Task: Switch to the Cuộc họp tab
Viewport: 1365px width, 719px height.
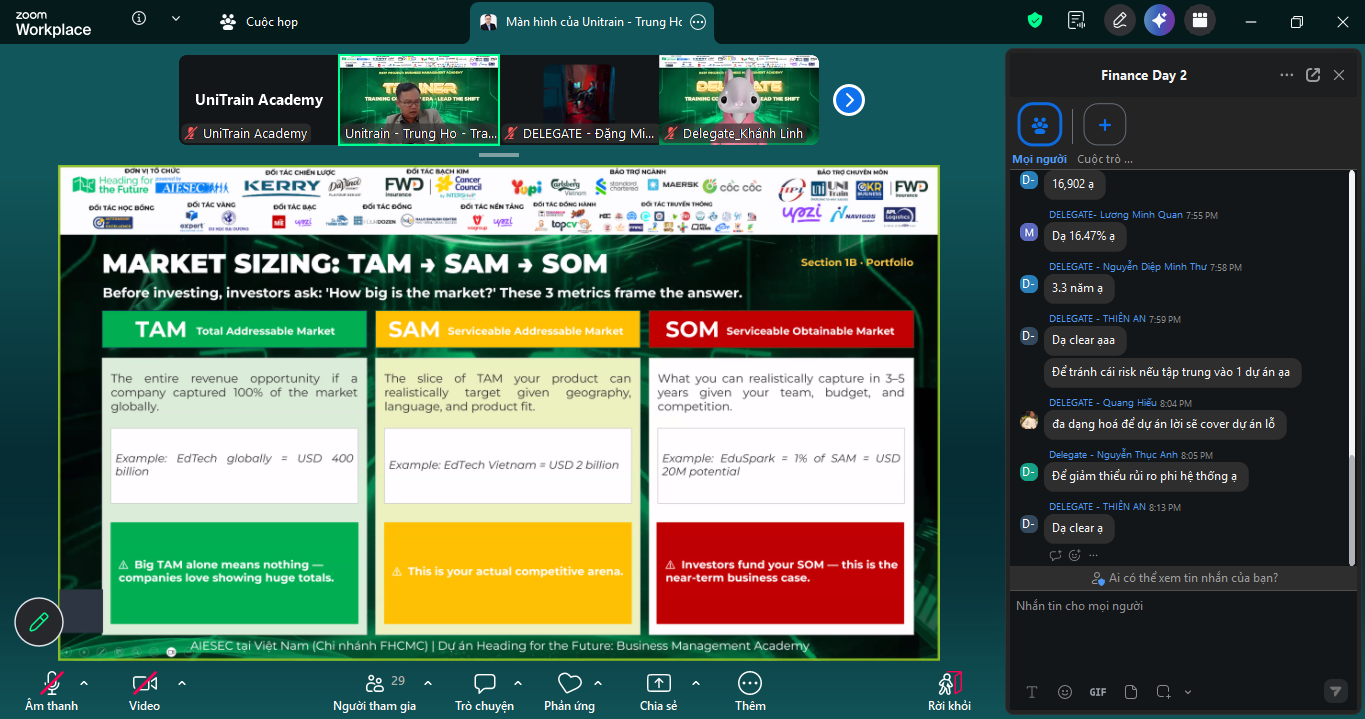Action: [259, 22]
